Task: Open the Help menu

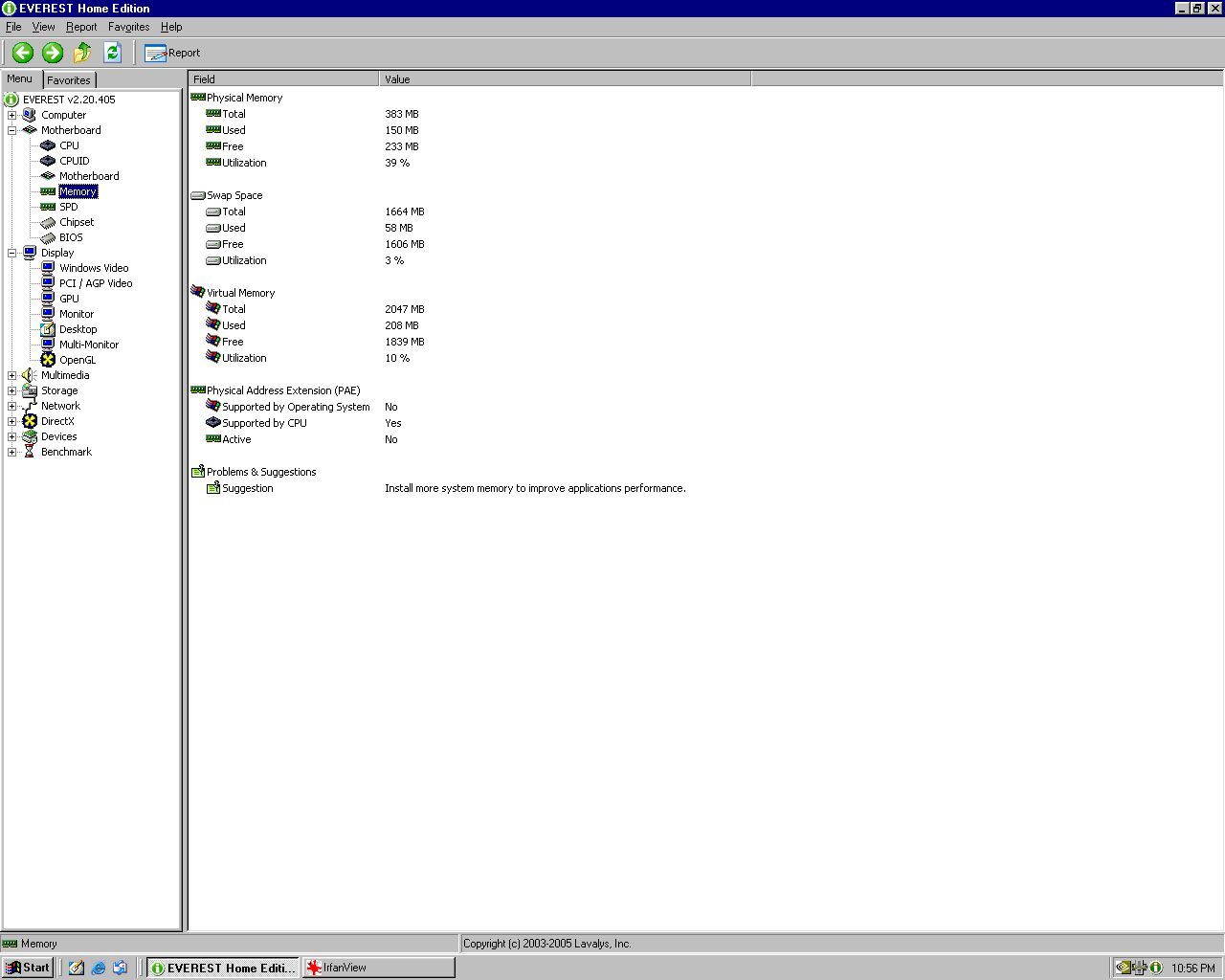Action: point(171,27)
